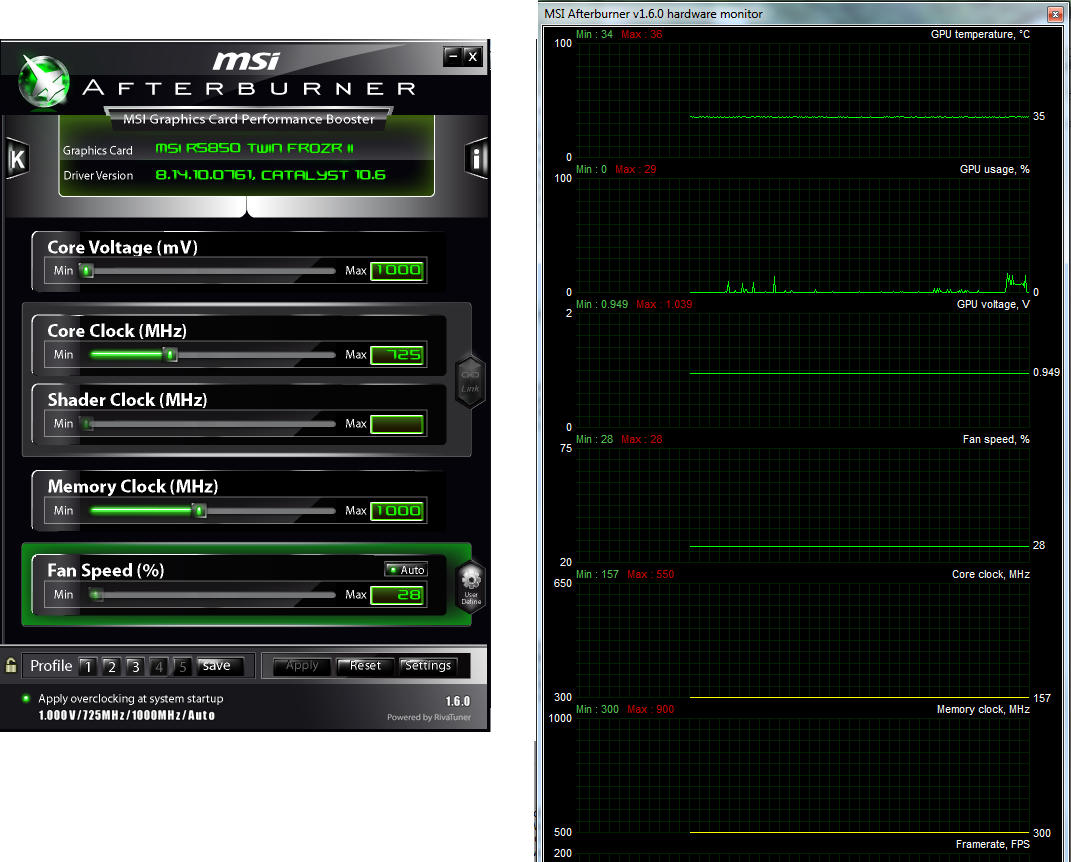
Task: Click the 1.000V/725MHz/1000MHz/Auto status text
Action: point(127,715)
